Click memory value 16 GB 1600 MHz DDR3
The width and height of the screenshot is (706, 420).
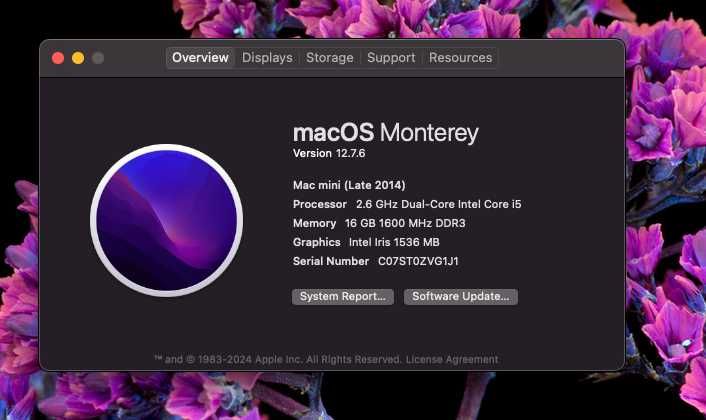coord(405,223)
